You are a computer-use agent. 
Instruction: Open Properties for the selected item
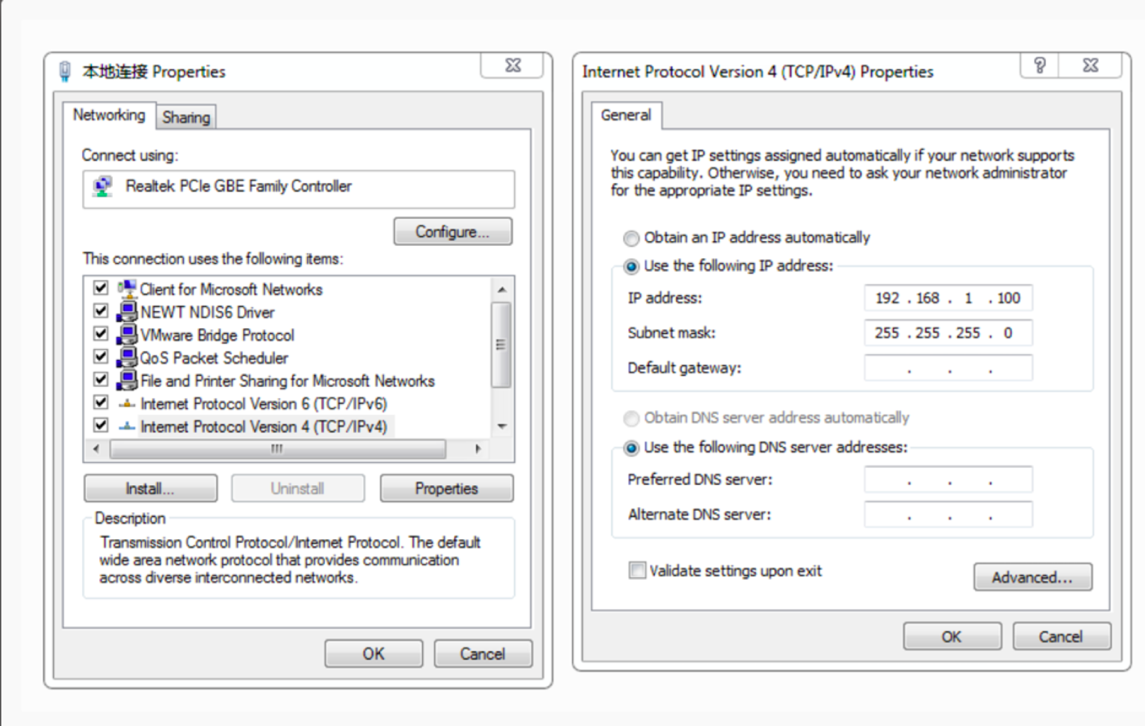(x=446, y=489)
